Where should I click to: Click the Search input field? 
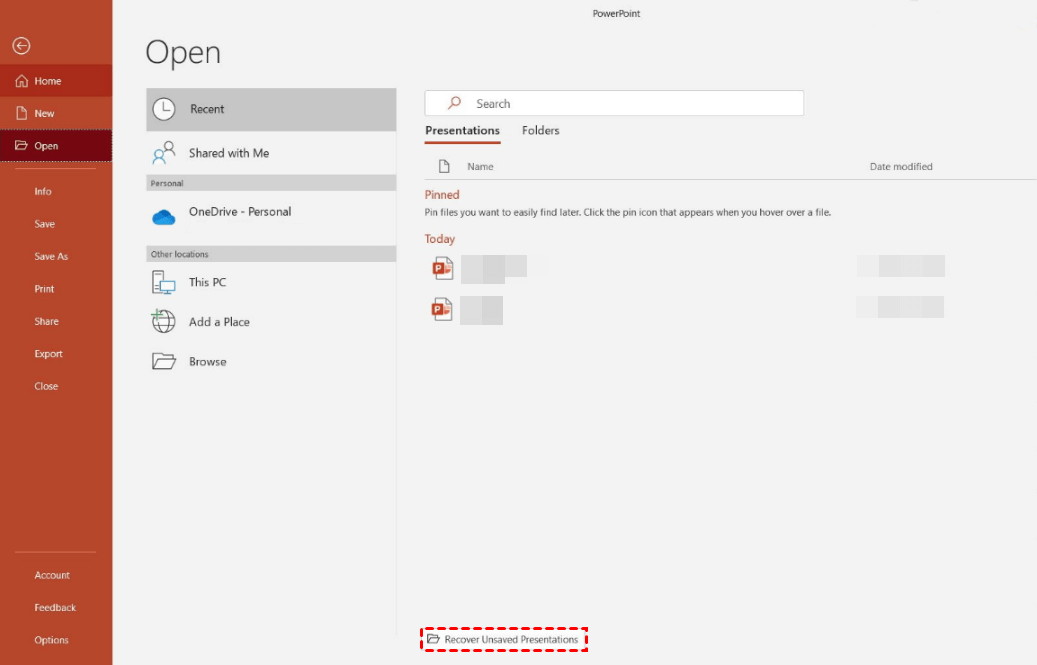614,103
